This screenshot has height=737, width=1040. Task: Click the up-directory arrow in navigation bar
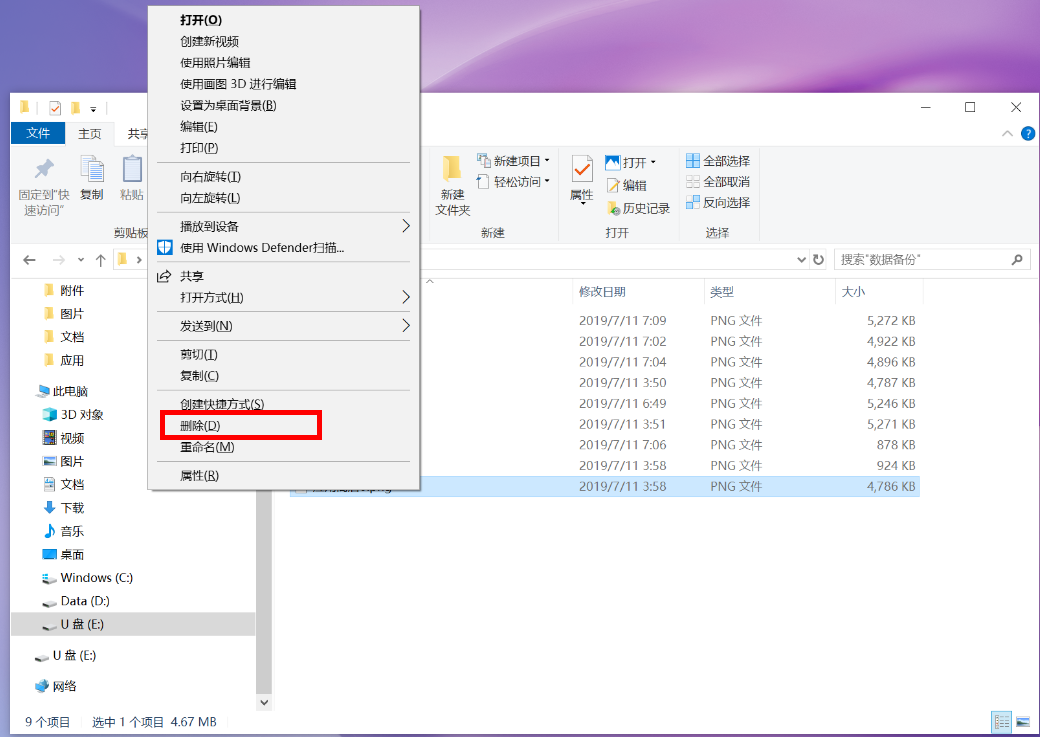click(100, 260)
